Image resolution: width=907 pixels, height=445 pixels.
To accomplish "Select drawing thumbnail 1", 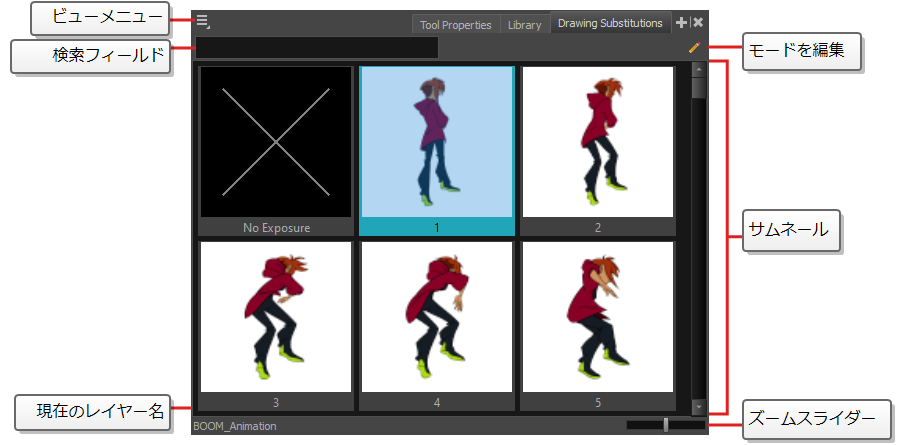I will [437, 150].
